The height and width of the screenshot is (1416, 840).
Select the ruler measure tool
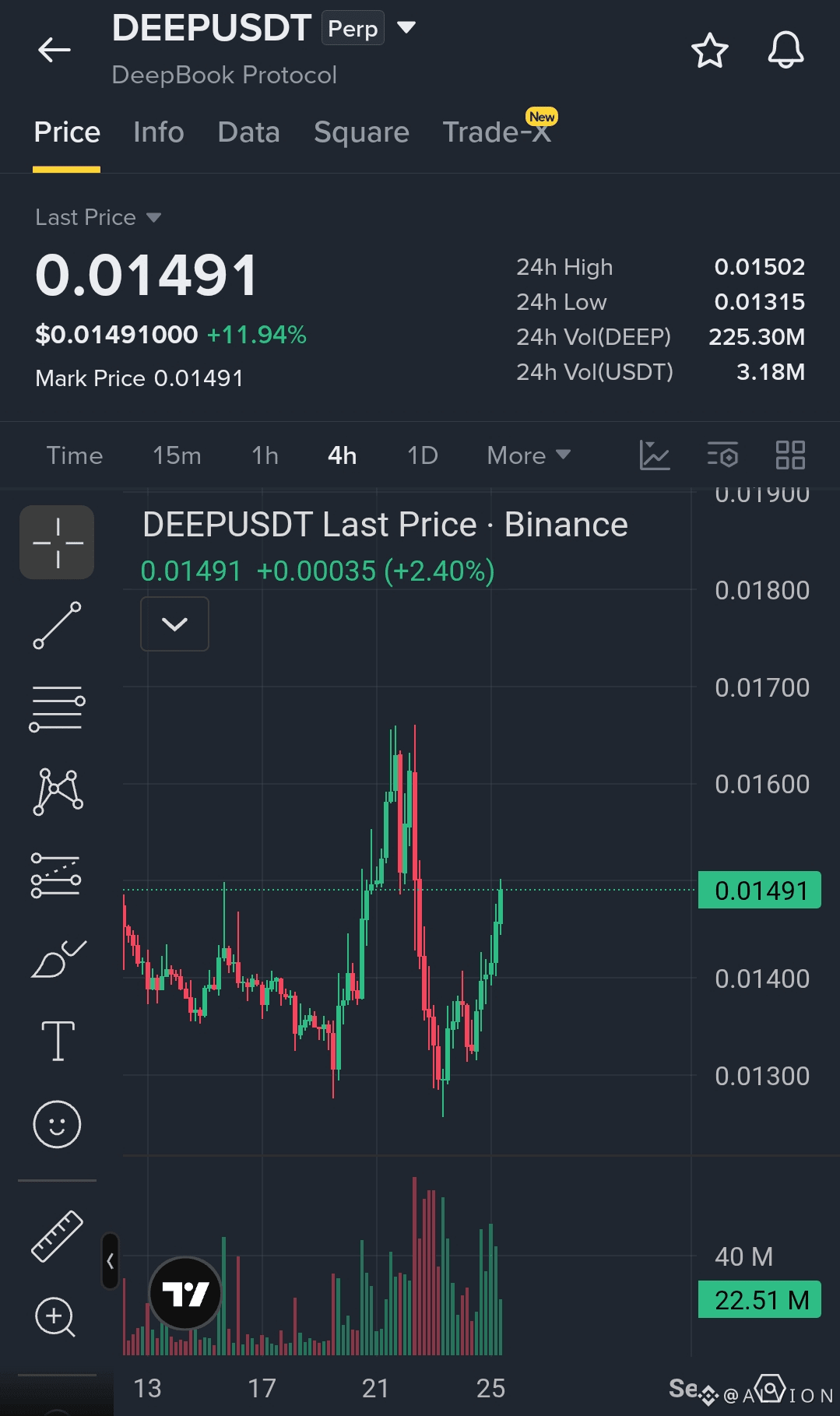click(57, 1235)
